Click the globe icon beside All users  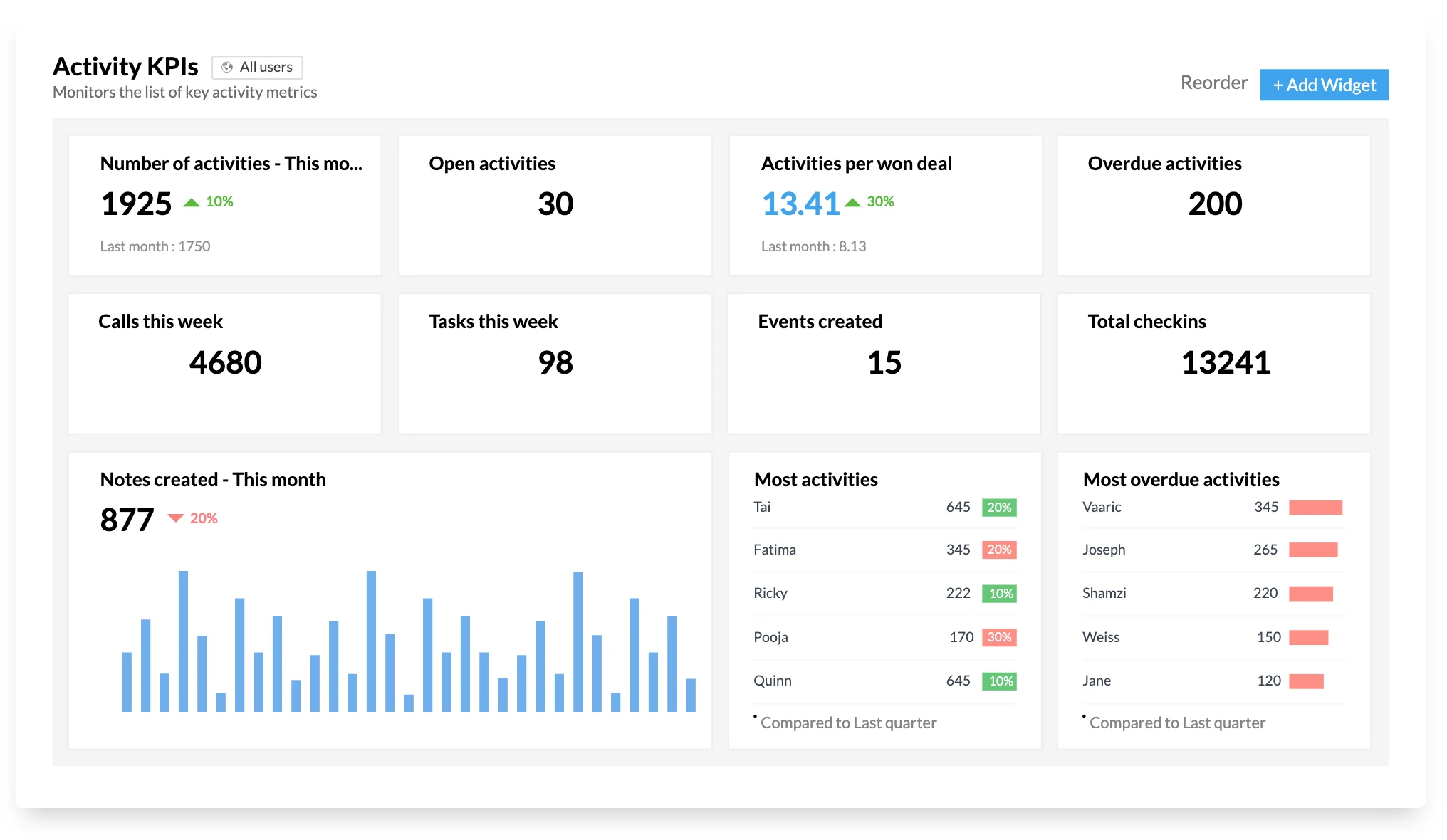(227, 67)
